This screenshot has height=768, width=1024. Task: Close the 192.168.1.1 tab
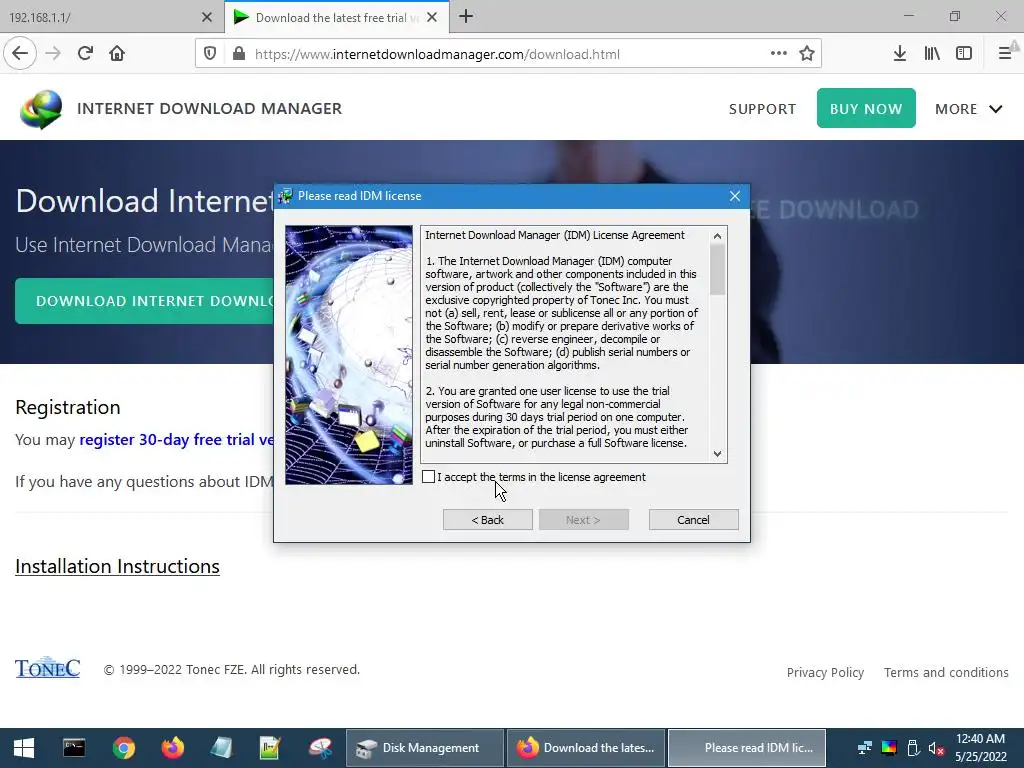(x=206, y=17)
